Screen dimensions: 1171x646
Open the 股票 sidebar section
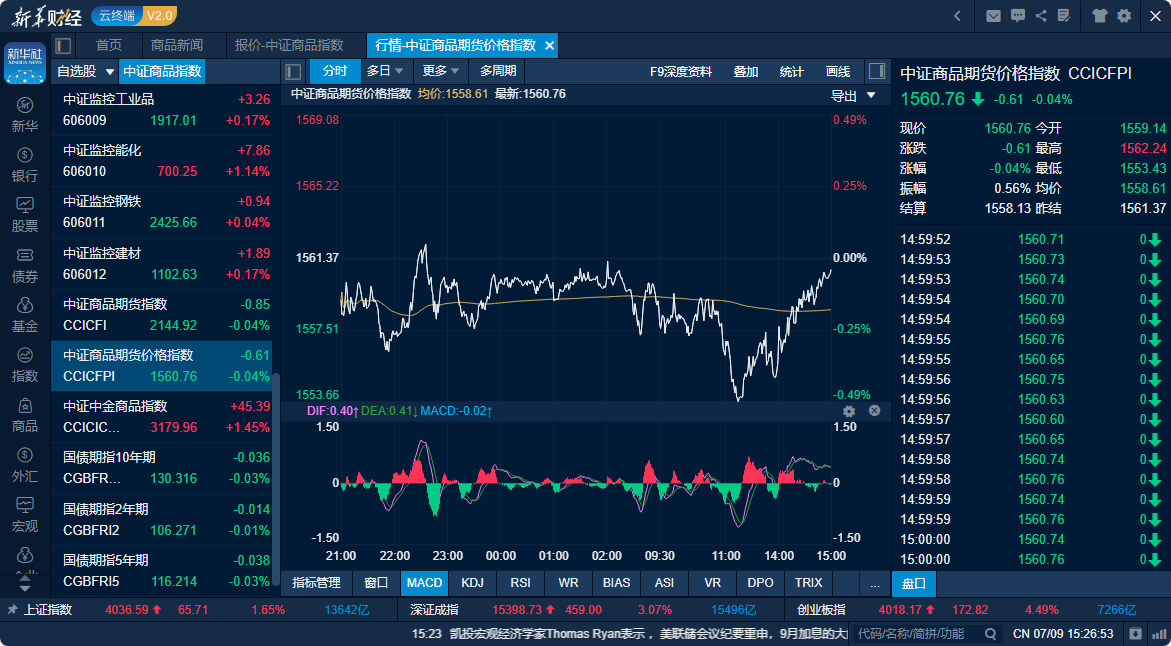(x=25, y=215)
